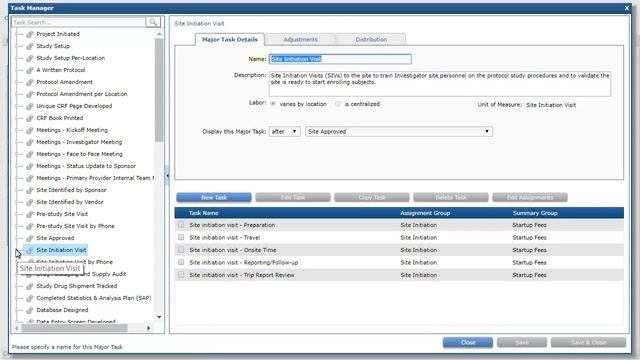Switch to the Major Task Details tab
Screen dimensions: 640x360
[x=230, y=40]
